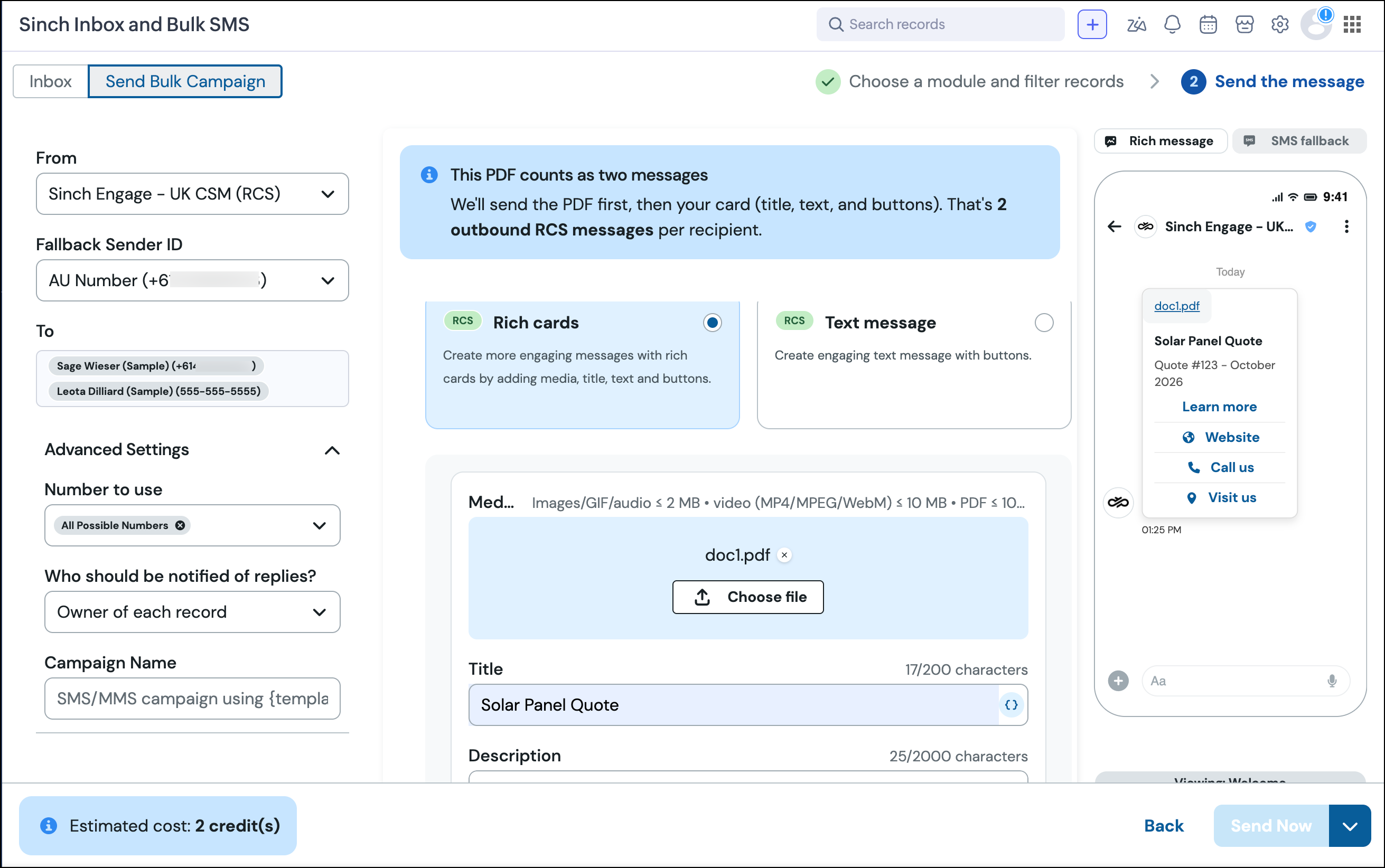The height and width of the screenshot is (868, 1385).
Task: Switch to the Inbox tab
Action: [x=51, y=81]
